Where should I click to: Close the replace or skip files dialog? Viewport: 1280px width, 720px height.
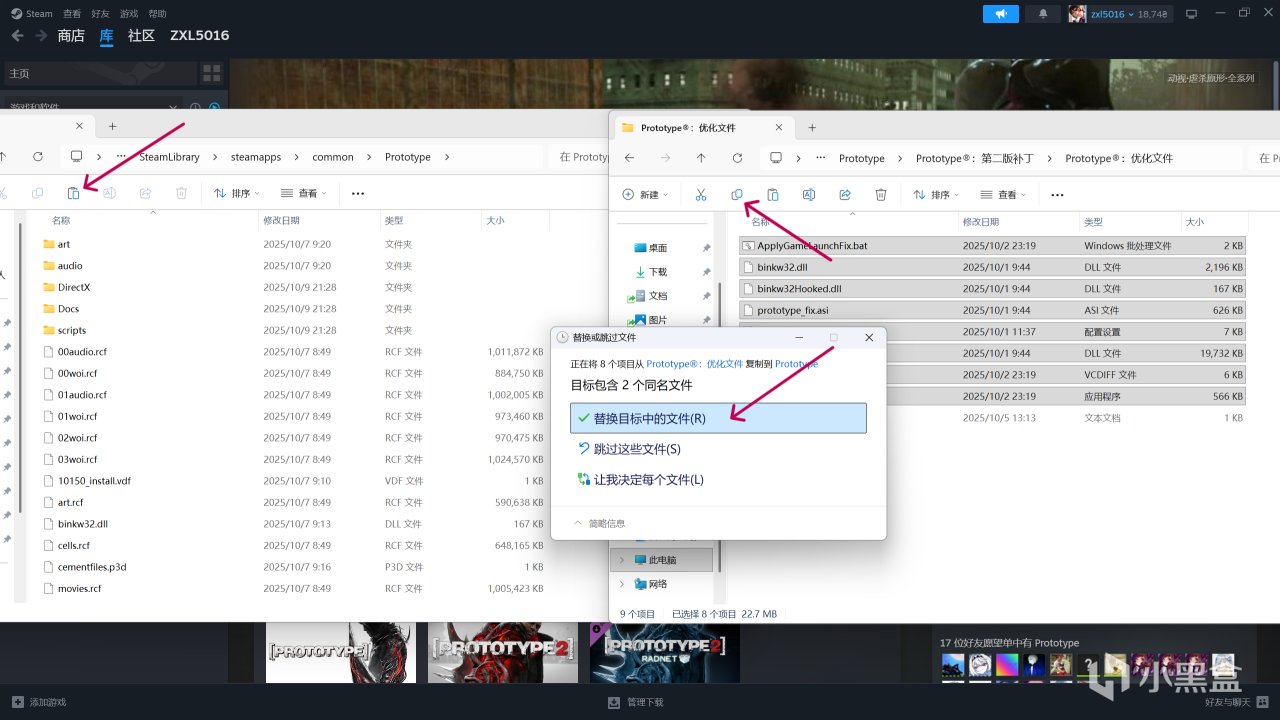pyautogui.click(x=869, y=338)
